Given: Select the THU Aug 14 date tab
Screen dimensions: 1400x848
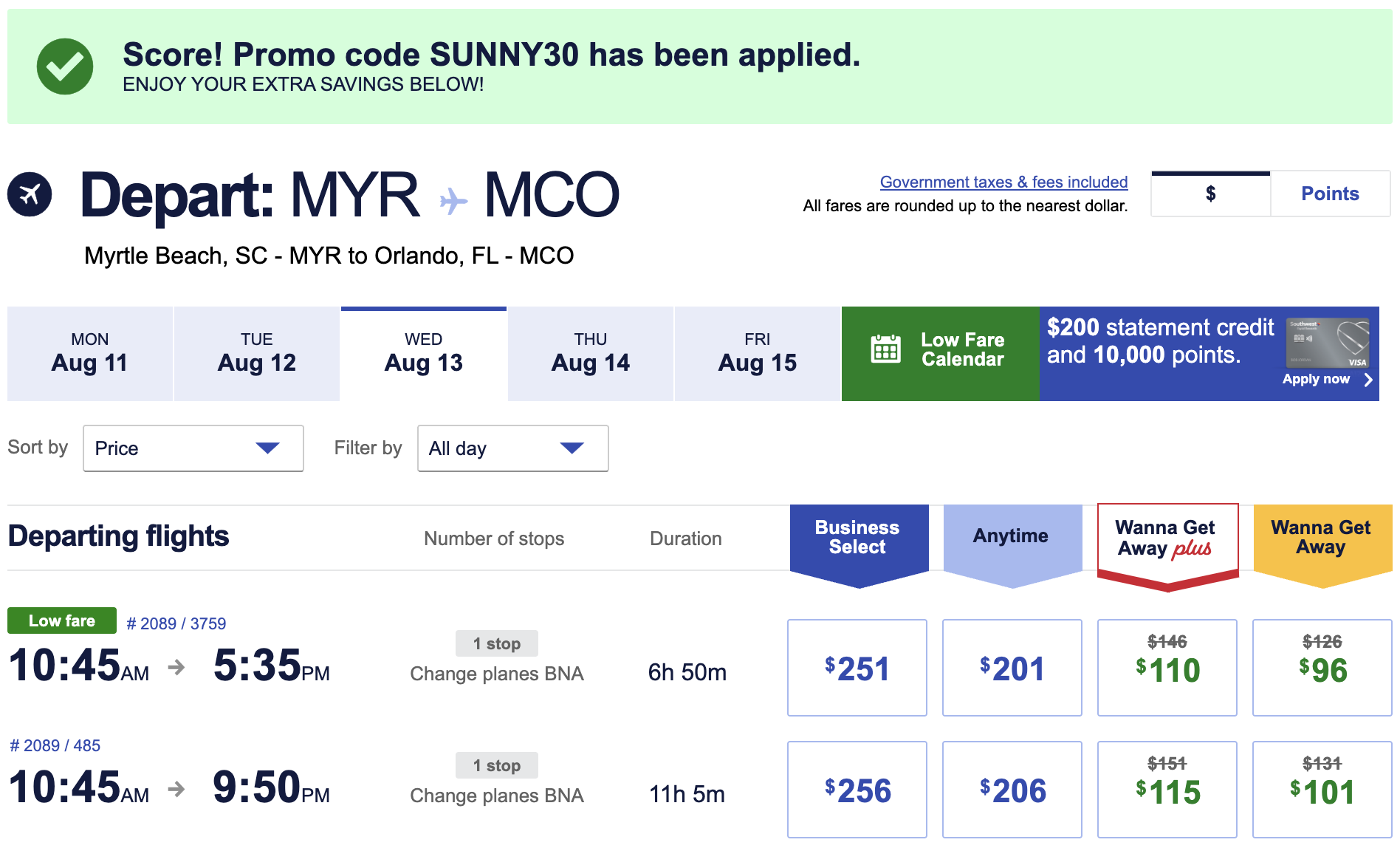Looking at the screenshot, I should coord(591,354).
